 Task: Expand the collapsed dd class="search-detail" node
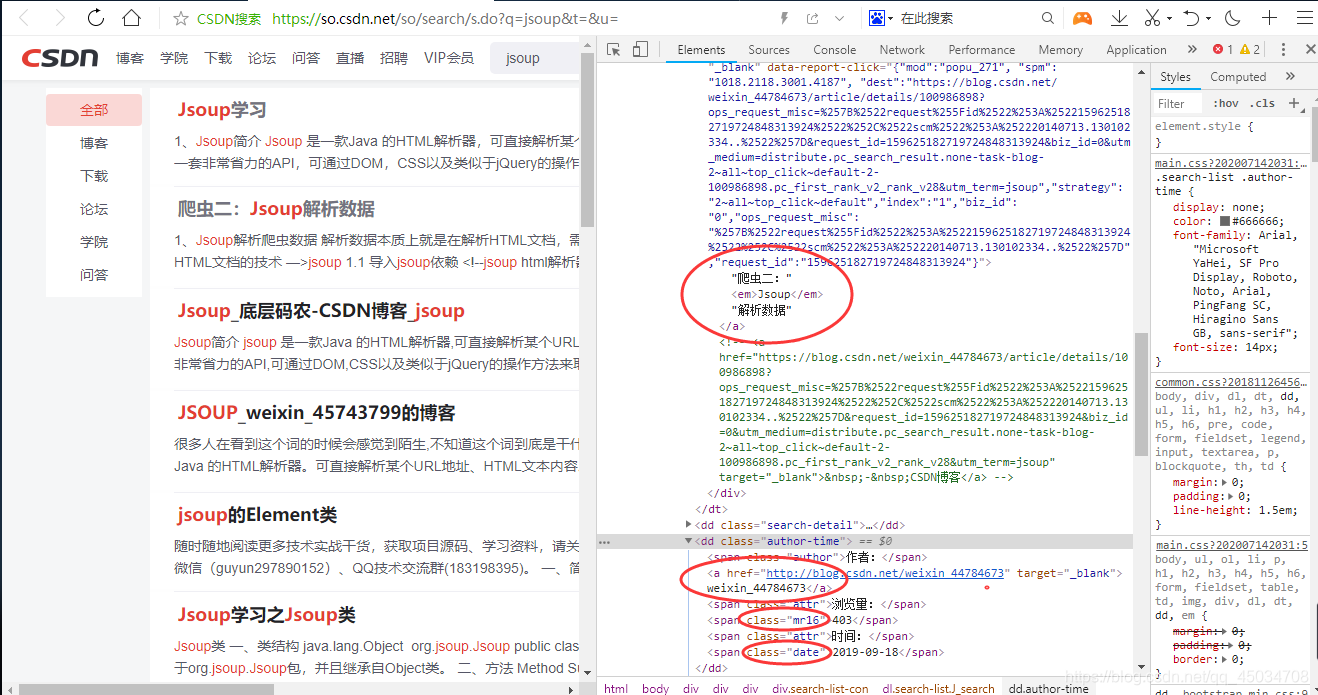[x=689, y=524]
